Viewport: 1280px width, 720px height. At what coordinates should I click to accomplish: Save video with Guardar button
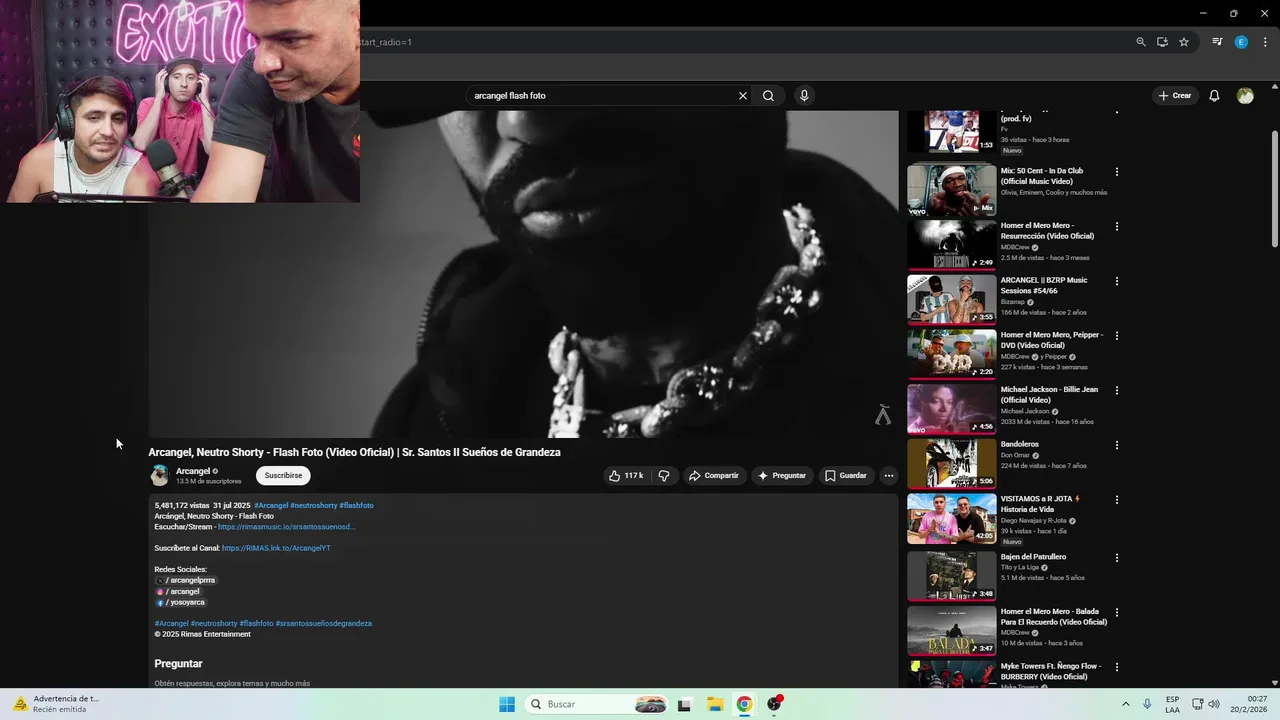846,476
